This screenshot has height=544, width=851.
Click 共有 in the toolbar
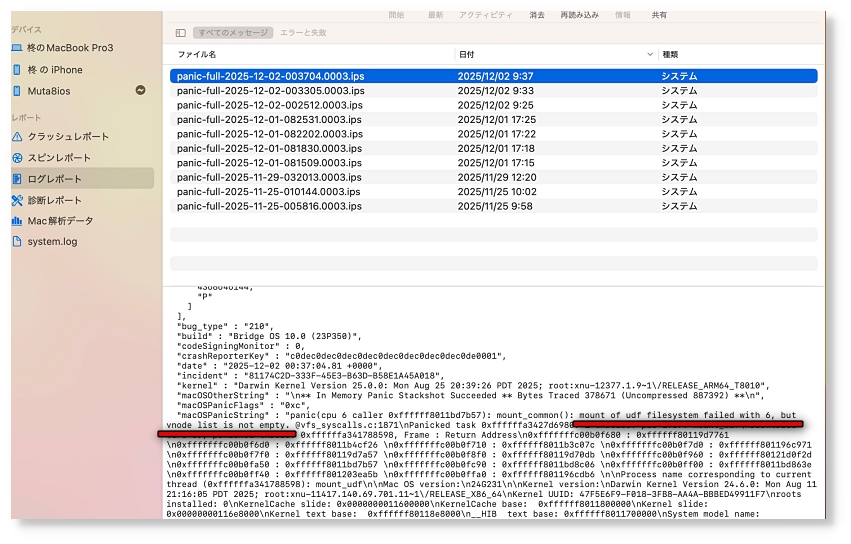[659, 15]
